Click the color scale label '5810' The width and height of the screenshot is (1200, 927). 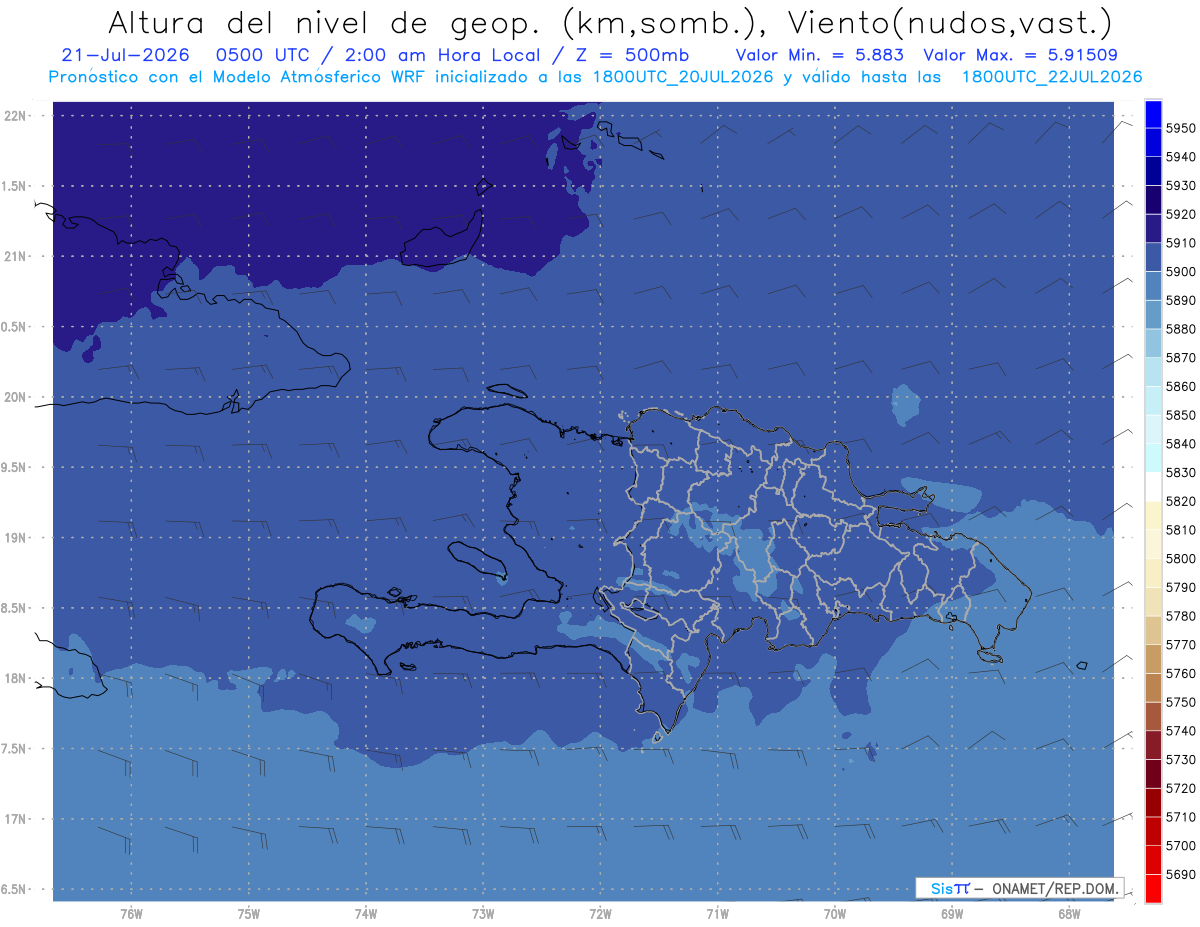1181,529
